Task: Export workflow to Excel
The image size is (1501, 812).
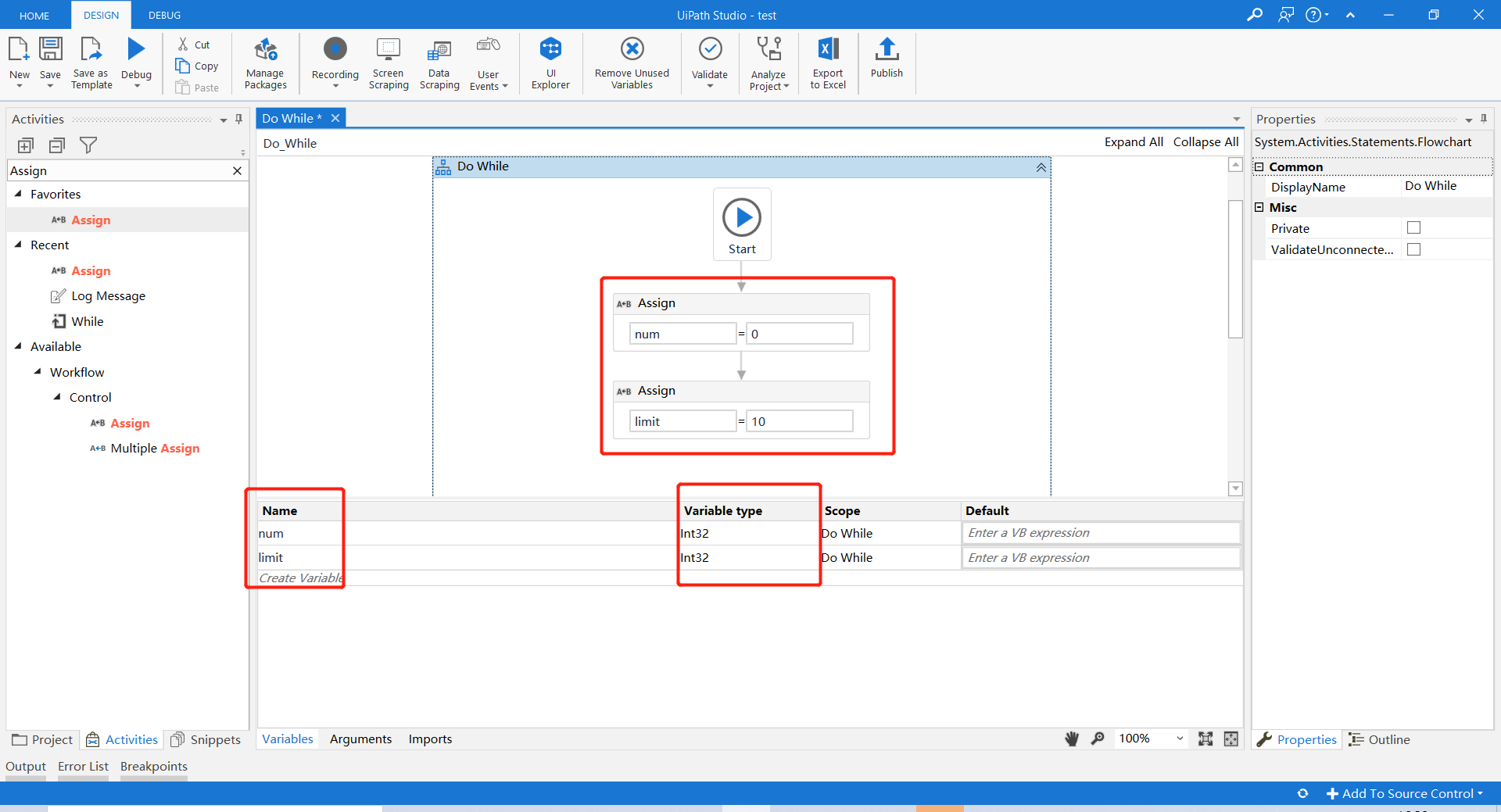Action: [x=827, y=63]
